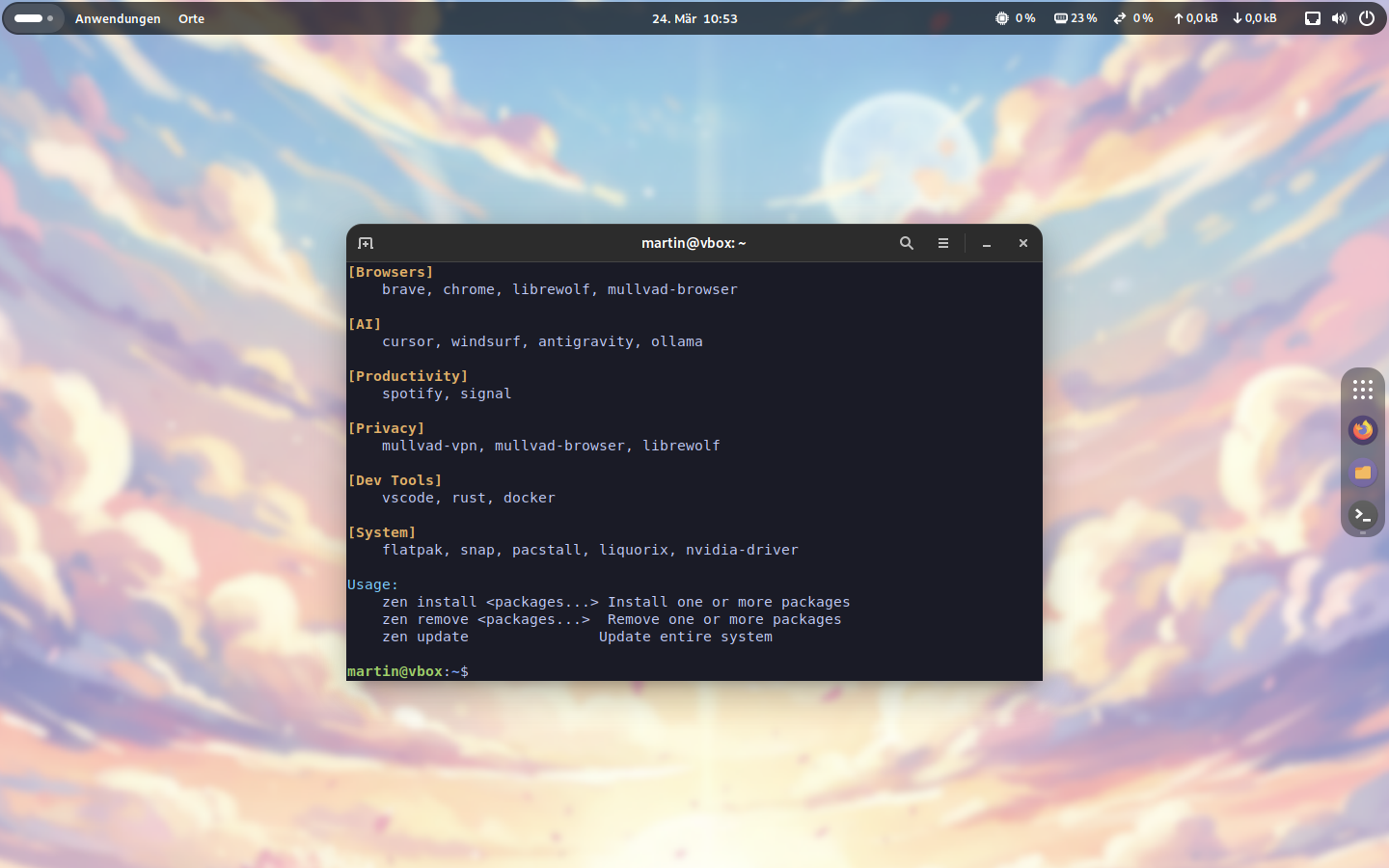Open the power menu in top bar
Image resolution: width=1389 pixels, height=868 pixels.
(1367, 18)
